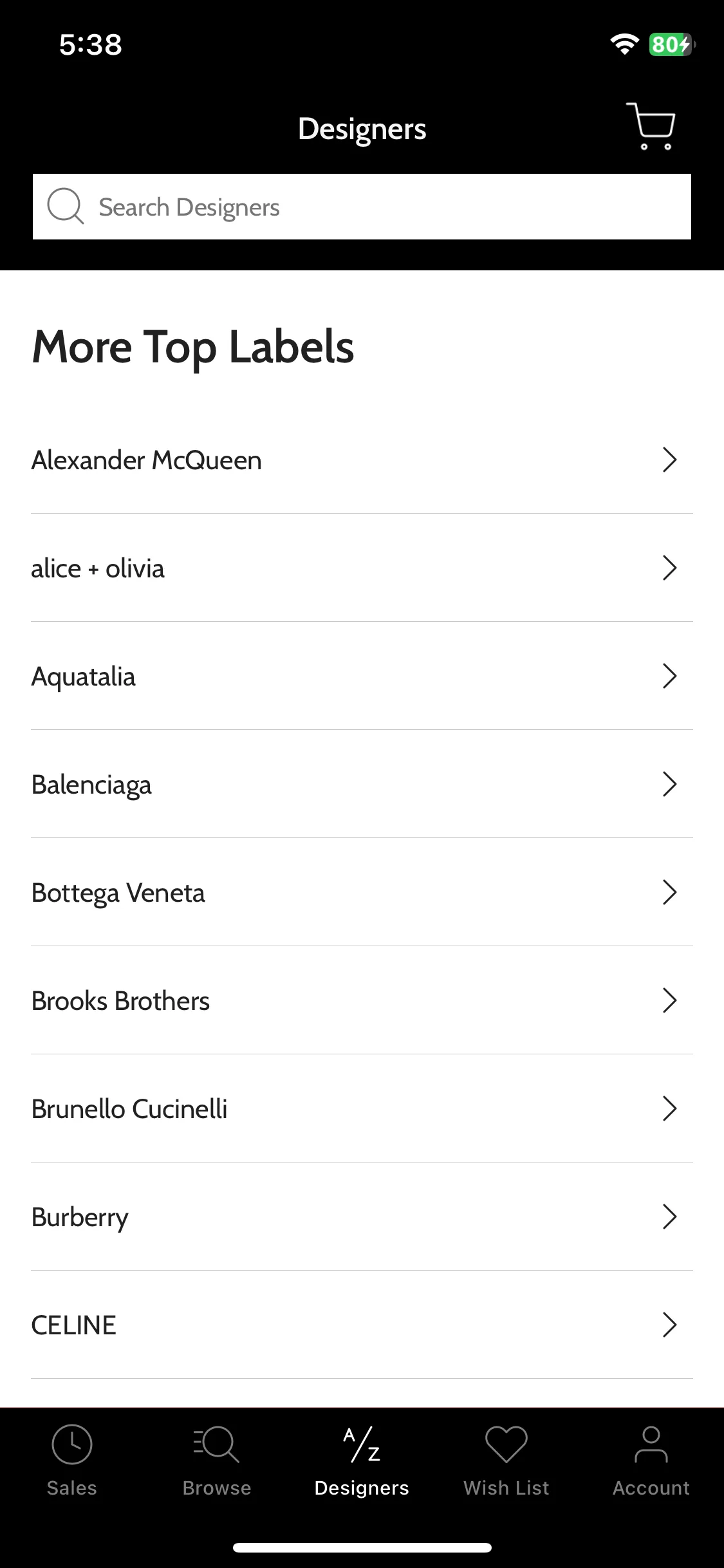Tap the Wi-Fi status icon
Screen dimensions: 724x1568
pyautogui.click(x=624, y=44)
